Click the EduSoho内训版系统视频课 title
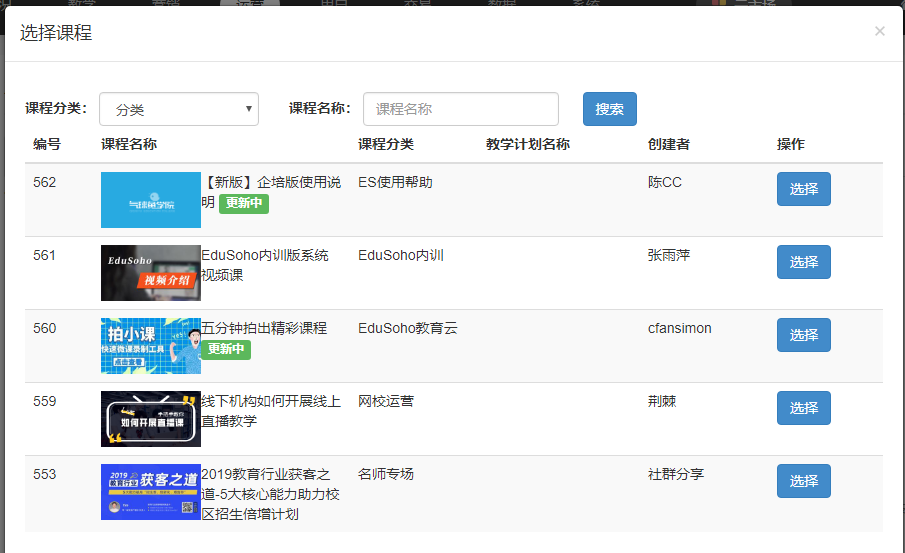The image size is (905, 553). (x=265, y=256)
